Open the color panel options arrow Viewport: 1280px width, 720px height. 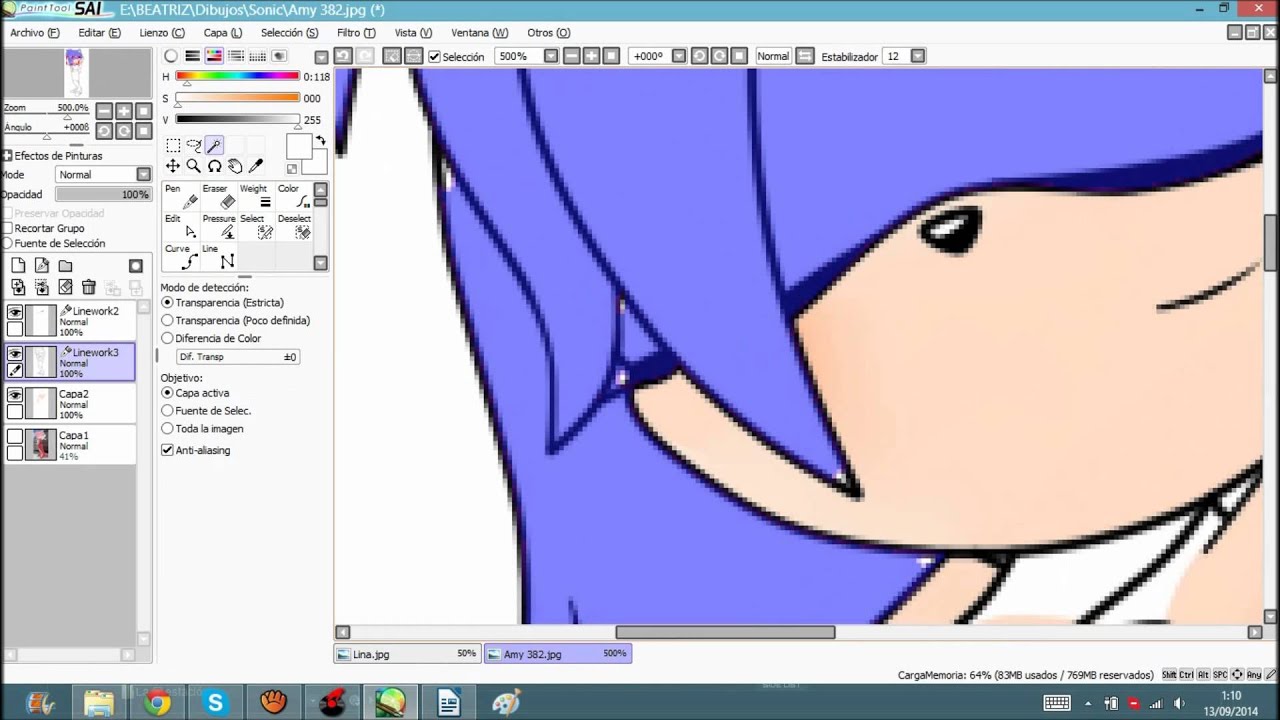pyautogui.click(x=321, y=57)
